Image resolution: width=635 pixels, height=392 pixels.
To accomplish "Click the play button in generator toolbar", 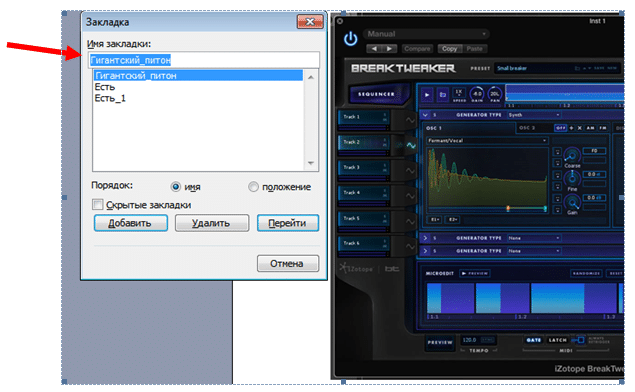I will (427, 95).
